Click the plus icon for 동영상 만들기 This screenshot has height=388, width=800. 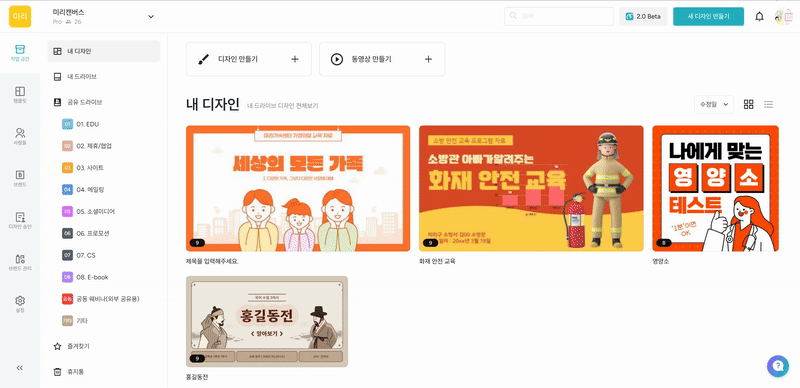click(429, 59)
